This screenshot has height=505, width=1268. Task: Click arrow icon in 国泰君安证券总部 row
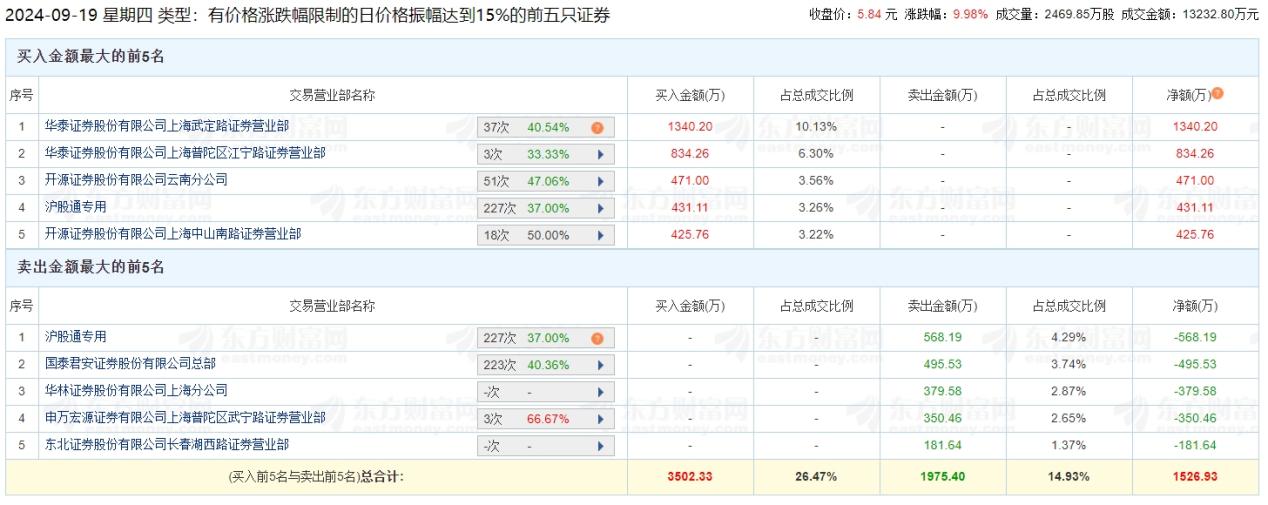[x=600, y=365]
